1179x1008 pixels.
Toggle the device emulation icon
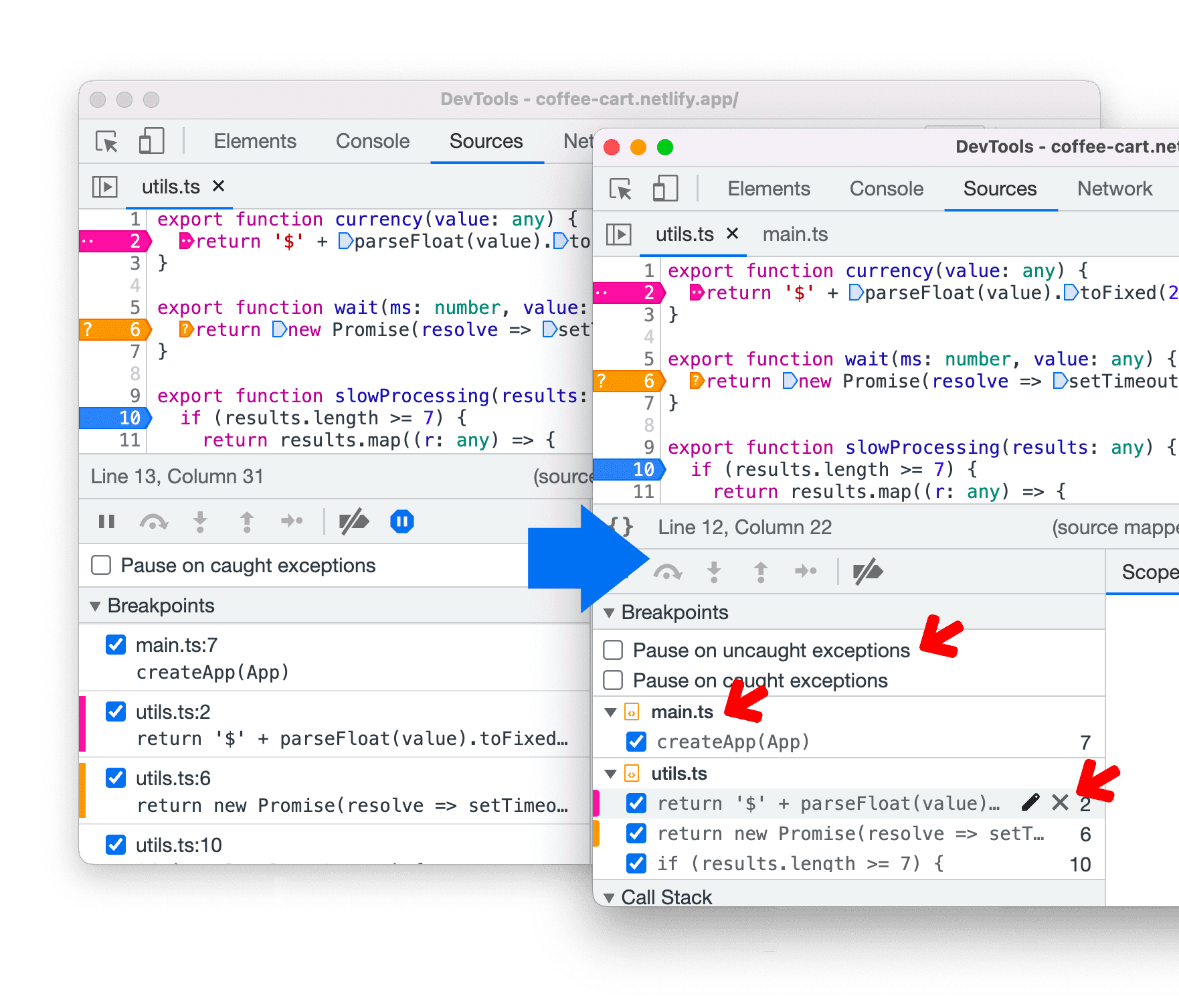point(664,189)
